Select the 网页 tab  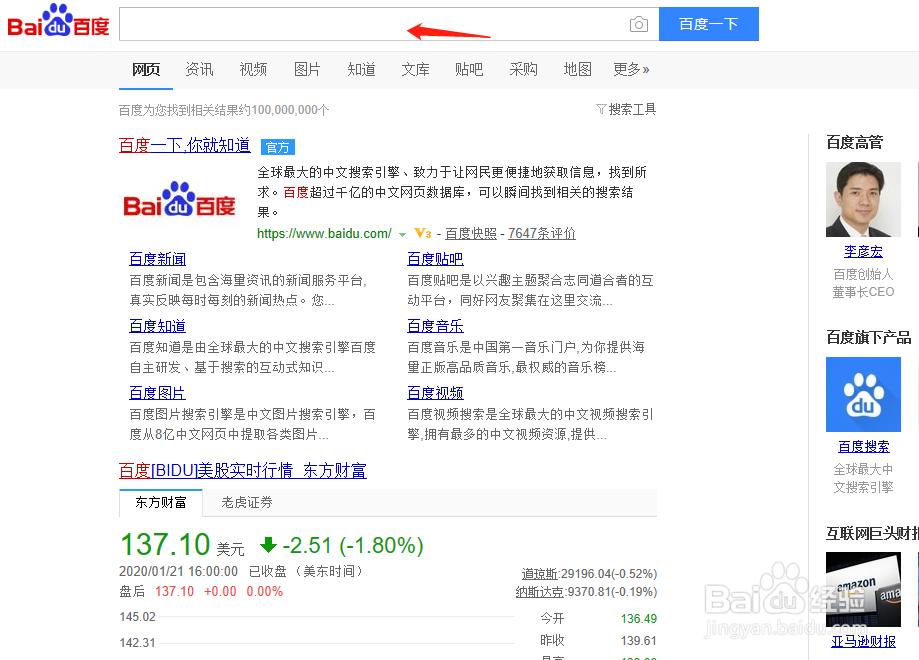pyautogui.click(x=146, y=69)
